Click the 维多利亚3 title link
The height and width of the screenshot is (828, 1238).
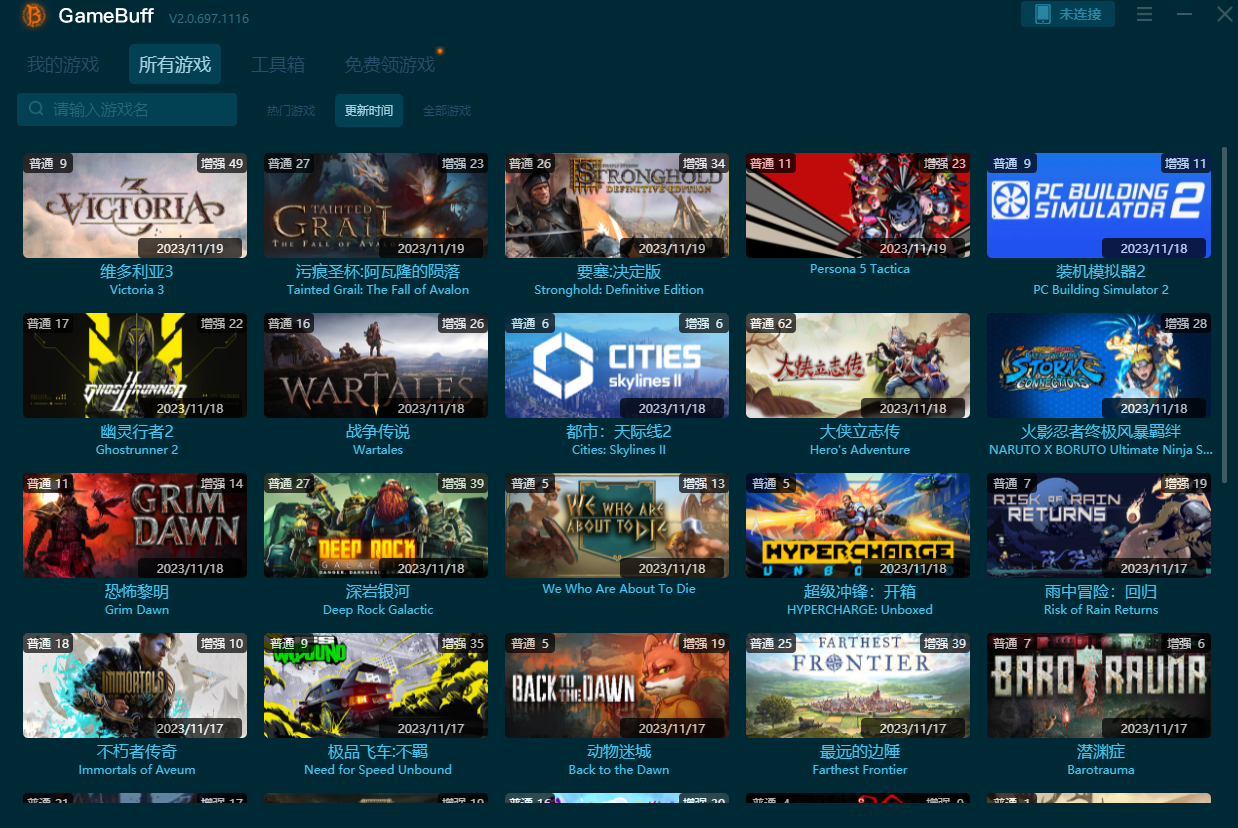[x=137, y=271]
